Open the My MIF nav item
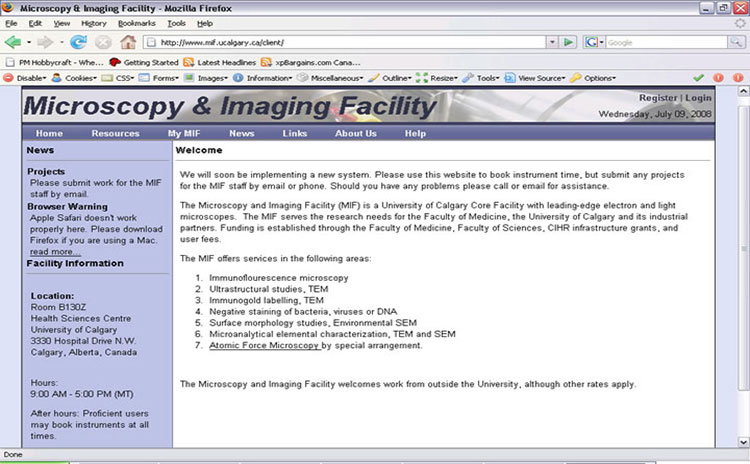750x464 pixels. 184,133
